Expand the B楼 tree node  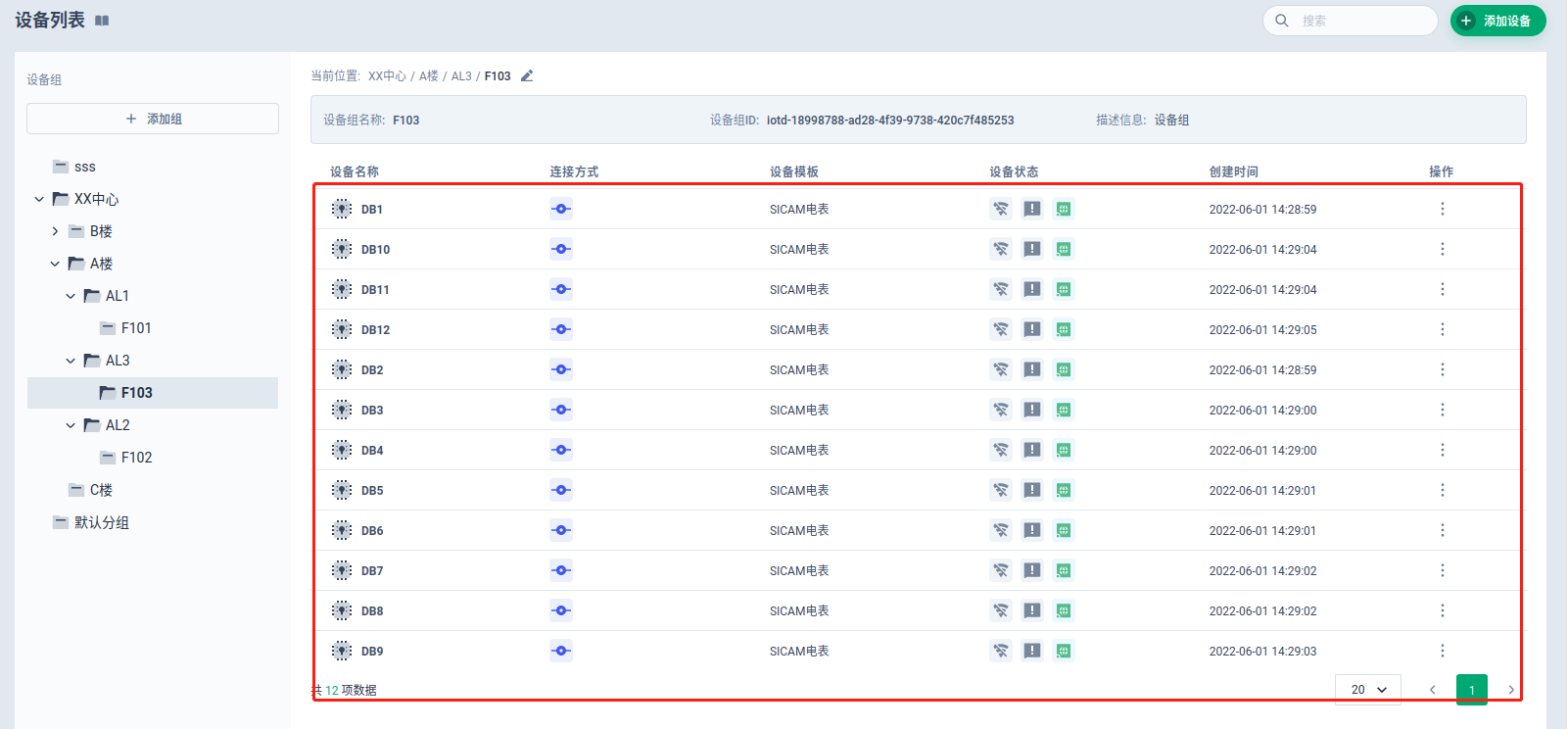pos(55,231)
